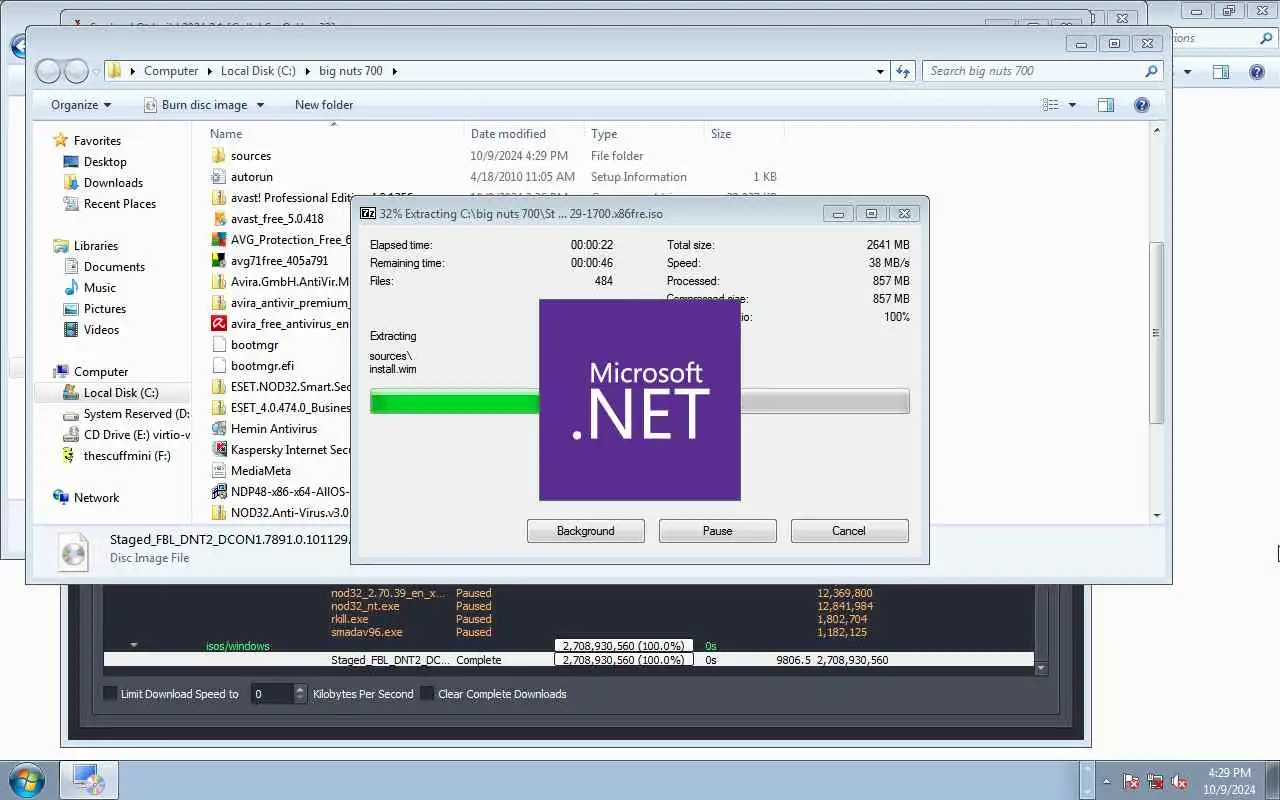Select the avira_antivir_premium folder
This screenshot has width=1280, height=800.
click(281, 302)
